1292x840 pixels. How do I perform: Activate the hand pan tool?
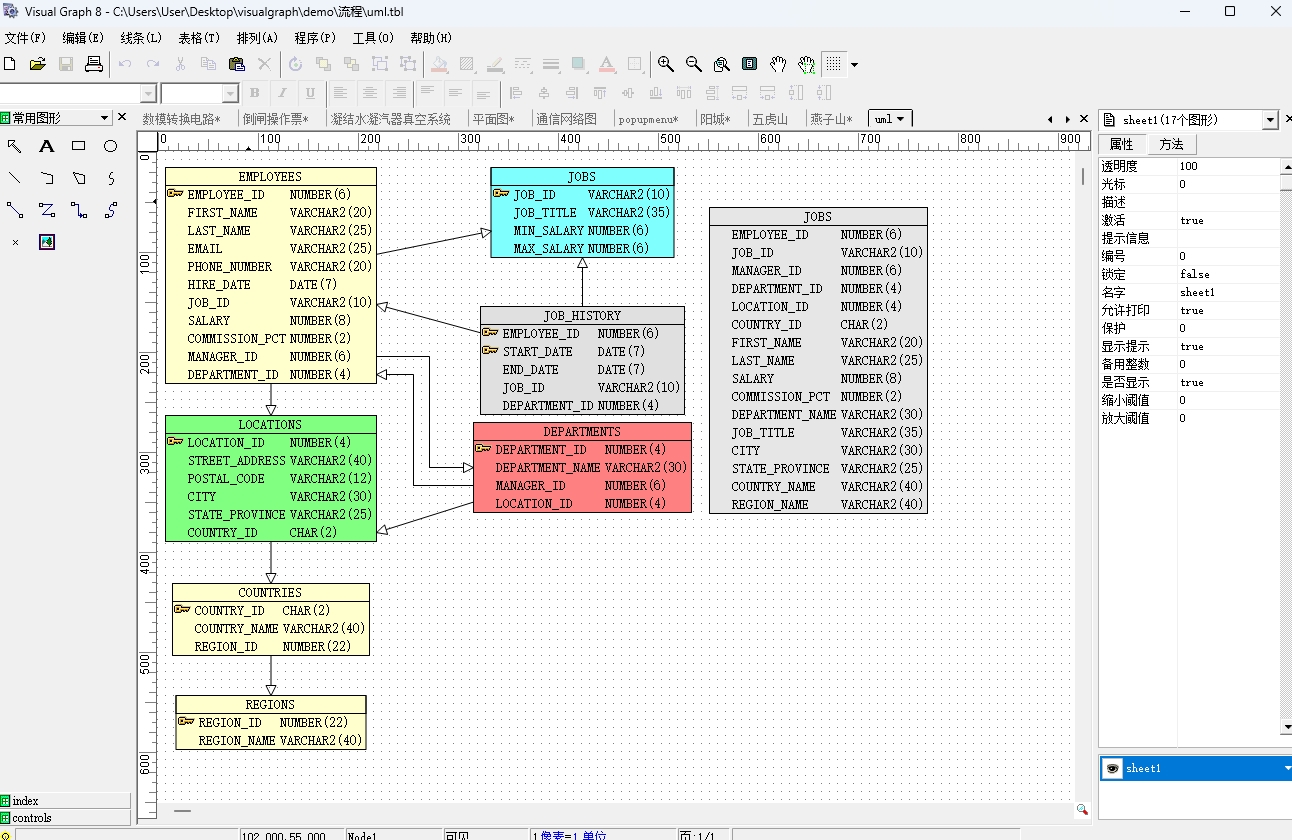[778, 64]
